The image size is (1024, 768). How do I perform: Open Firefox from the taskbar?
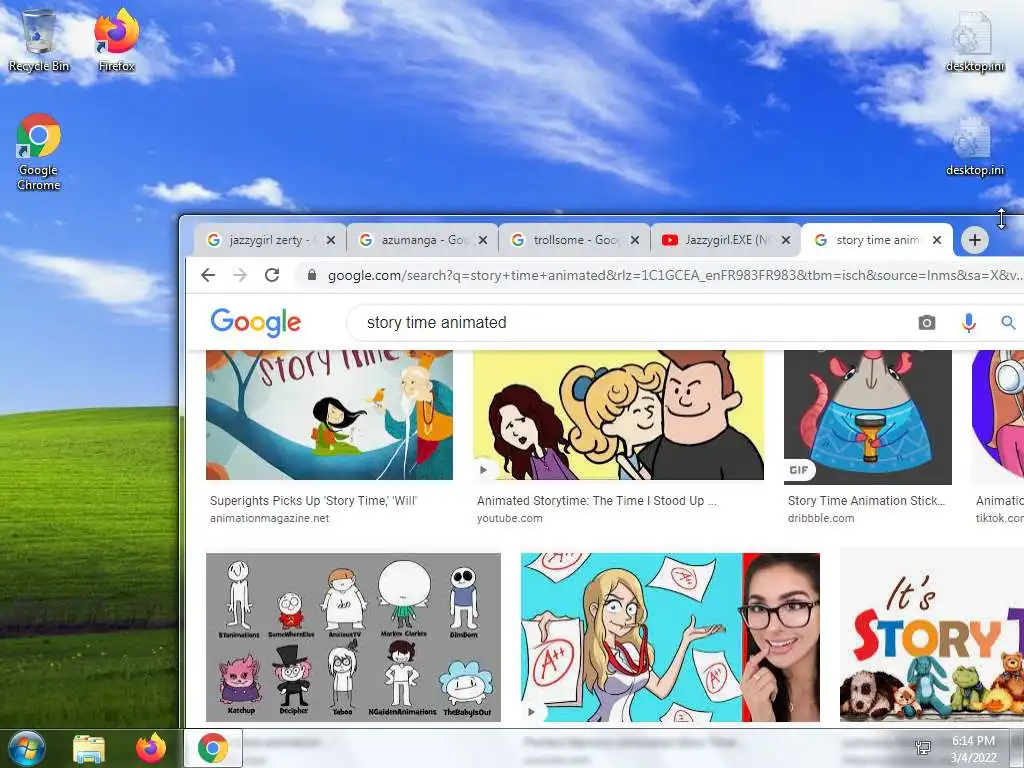[151, 748]
